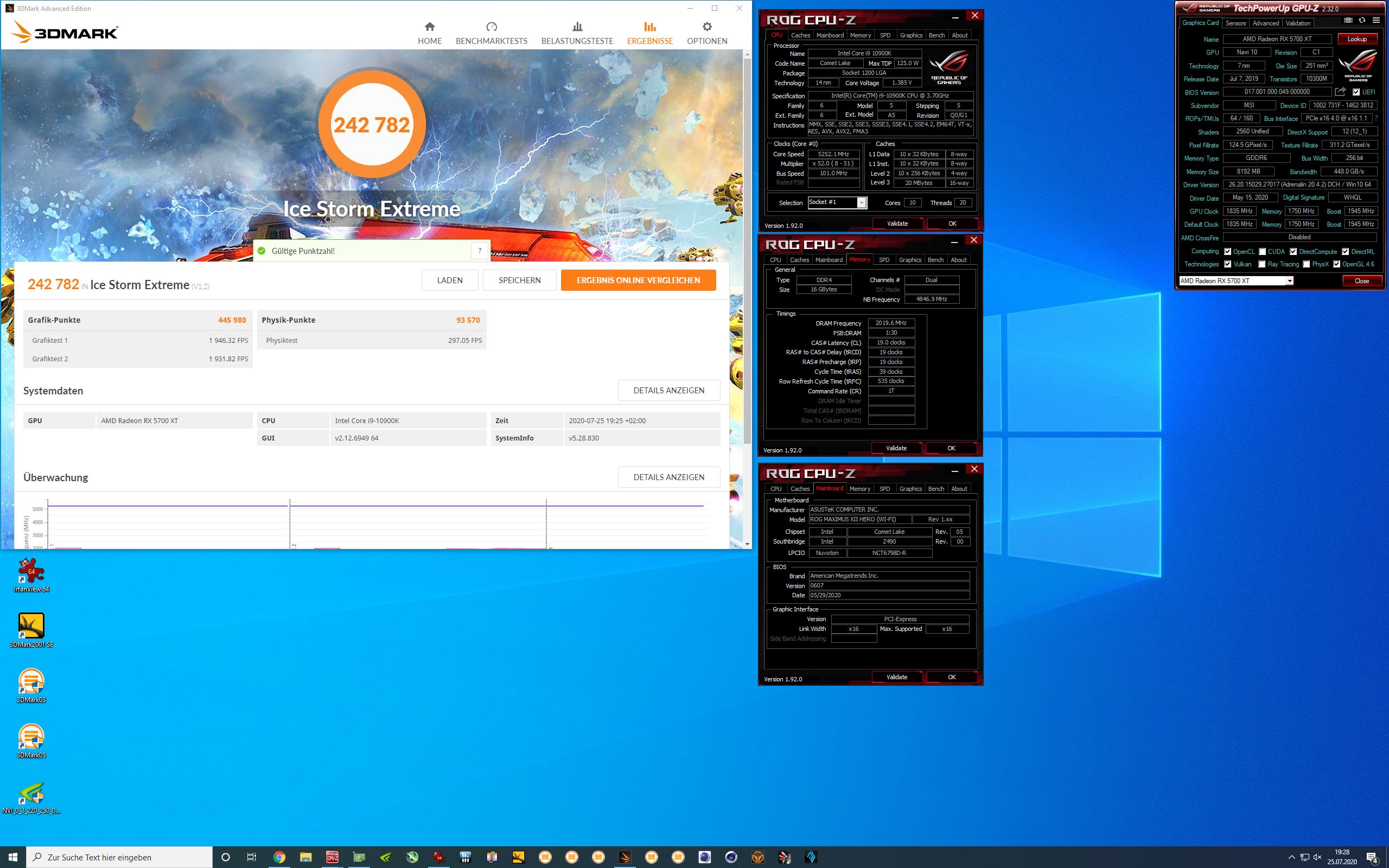The height and width of the screenshot is (868, 1389).
Task: Click OK in the Mainboard CPU-Z window
Action: (952, 677)
